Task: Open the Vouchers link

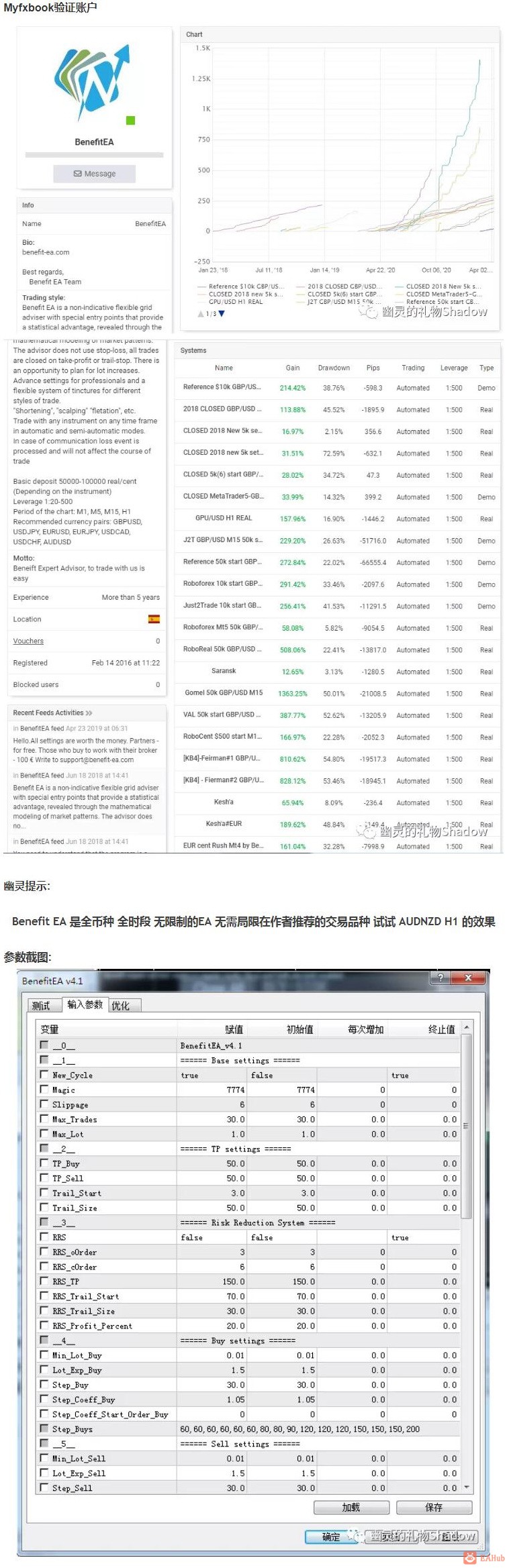Action: pos(28,641)
